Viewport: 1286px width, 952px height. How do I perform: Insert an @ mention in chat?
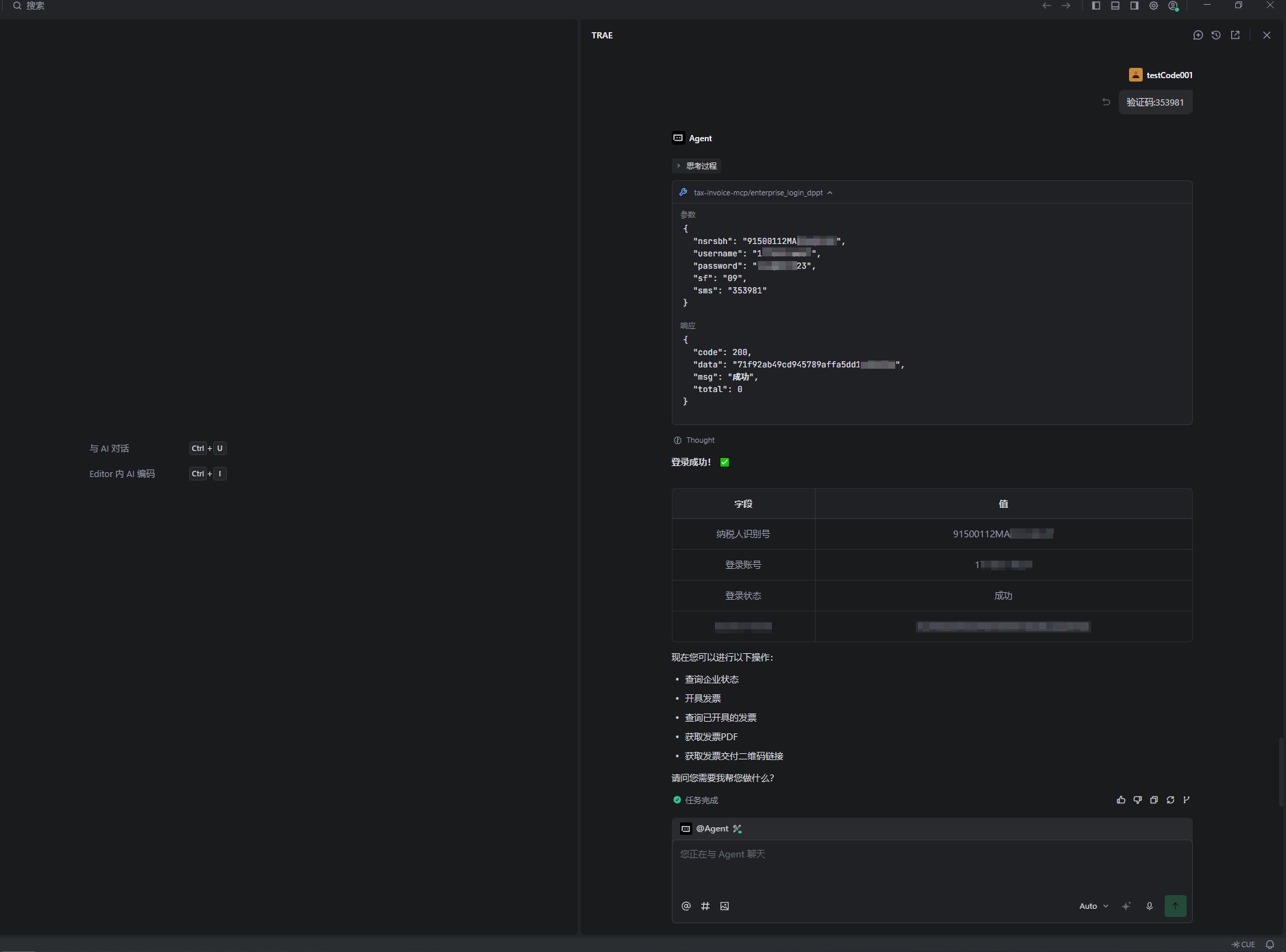click(x=686, y=906)
